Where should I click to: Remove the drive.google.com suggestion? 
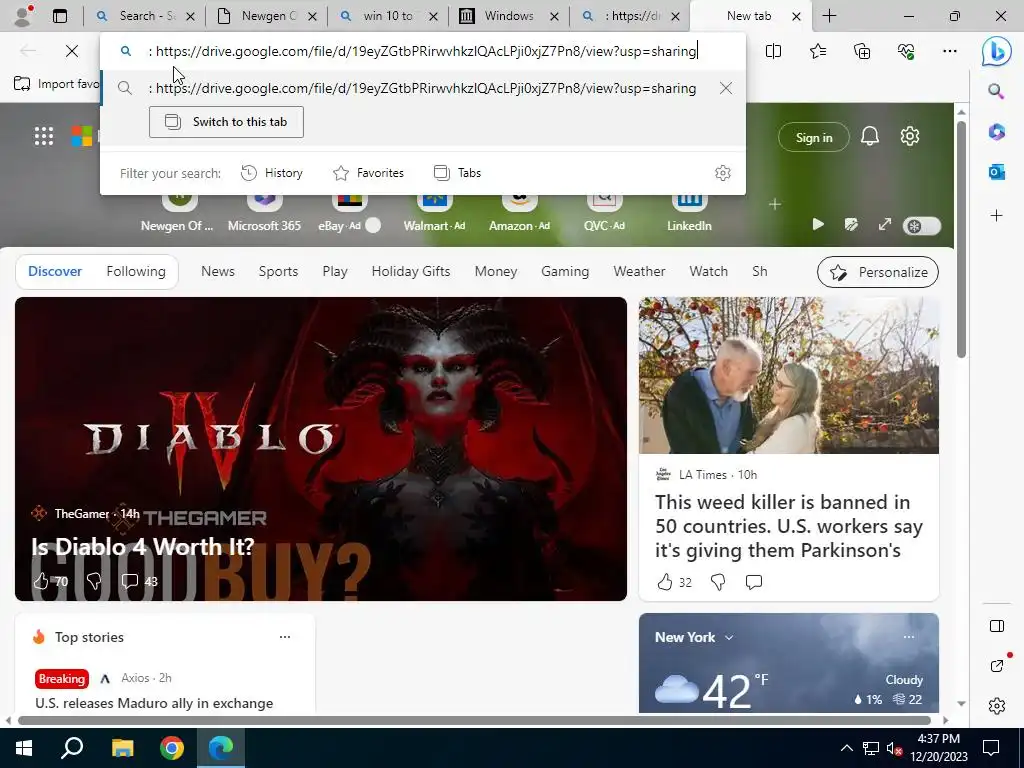point(726,88)
